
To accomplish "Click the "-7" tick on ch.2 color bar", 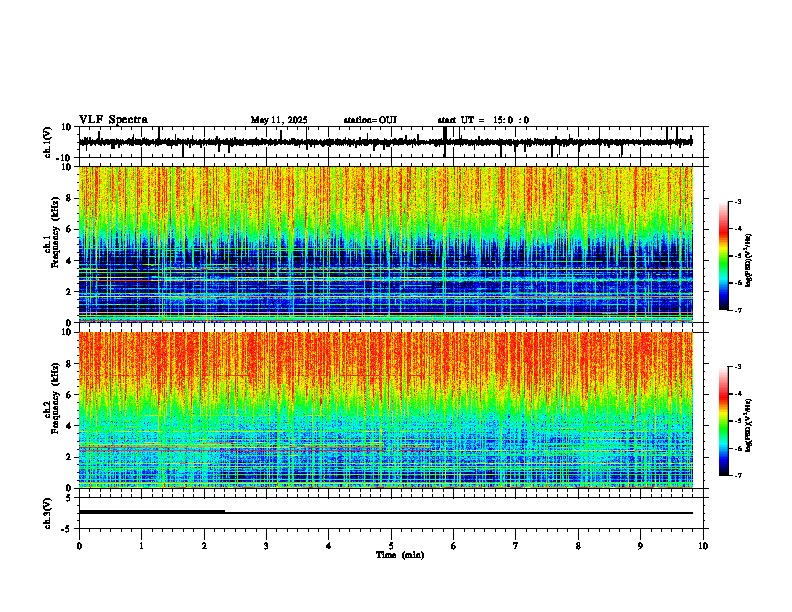I will pos(738,475).
